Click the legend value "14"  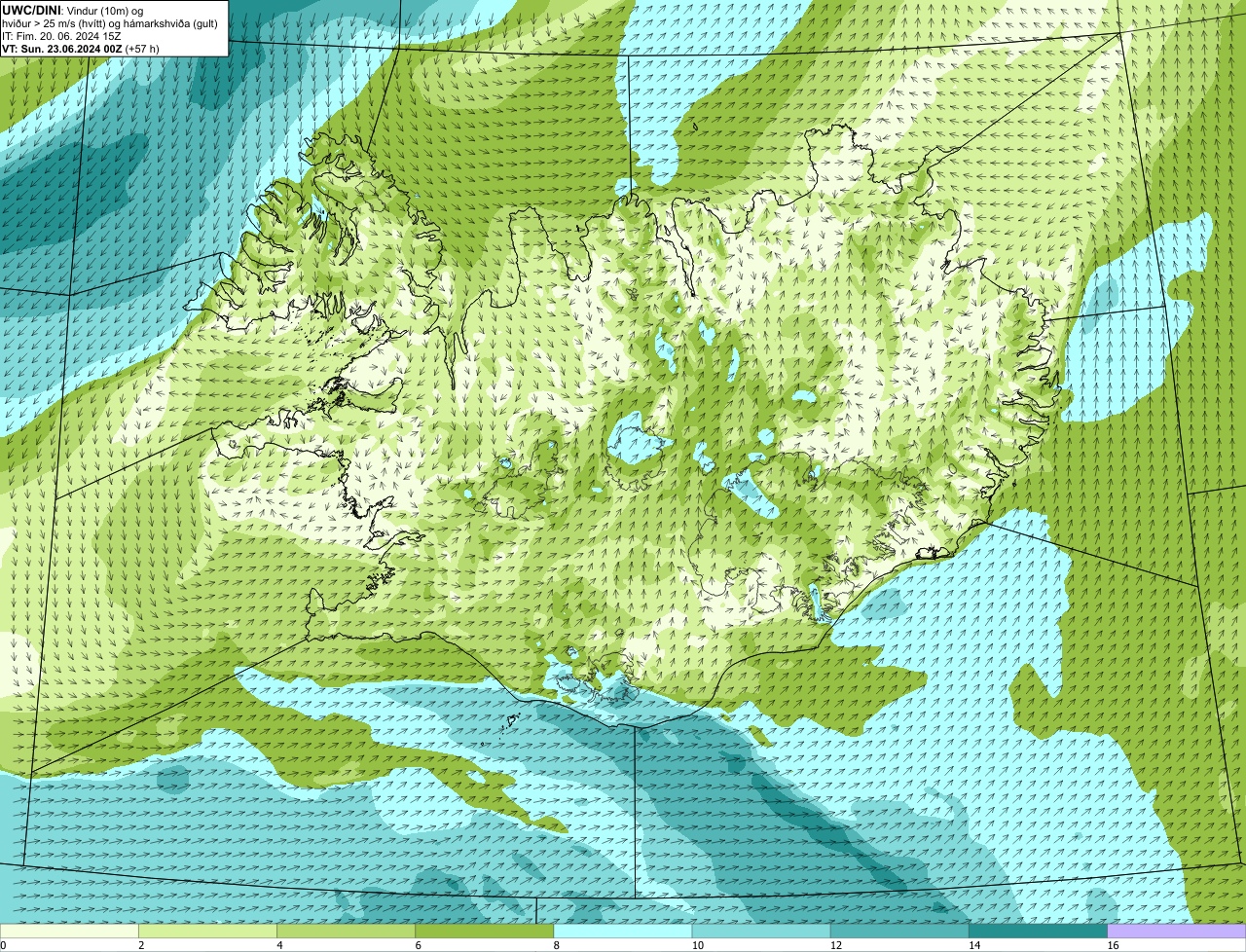973,945
